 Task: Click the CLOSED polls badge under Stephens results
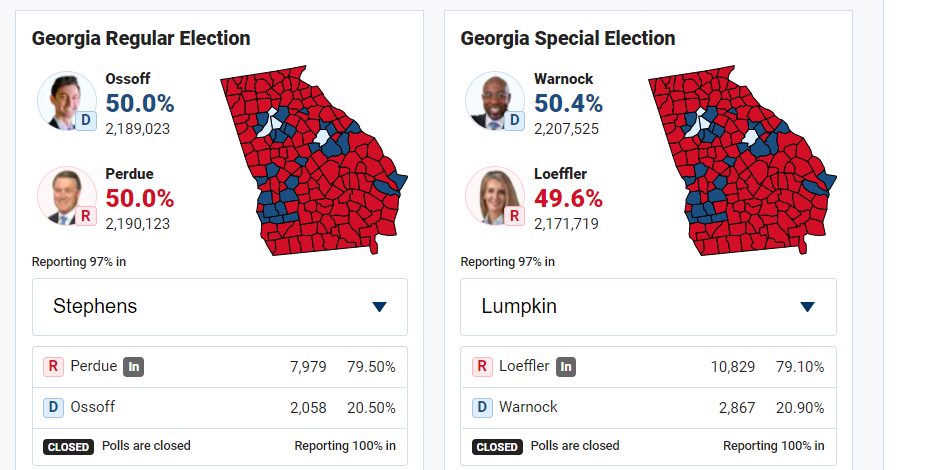pos(69,446)
